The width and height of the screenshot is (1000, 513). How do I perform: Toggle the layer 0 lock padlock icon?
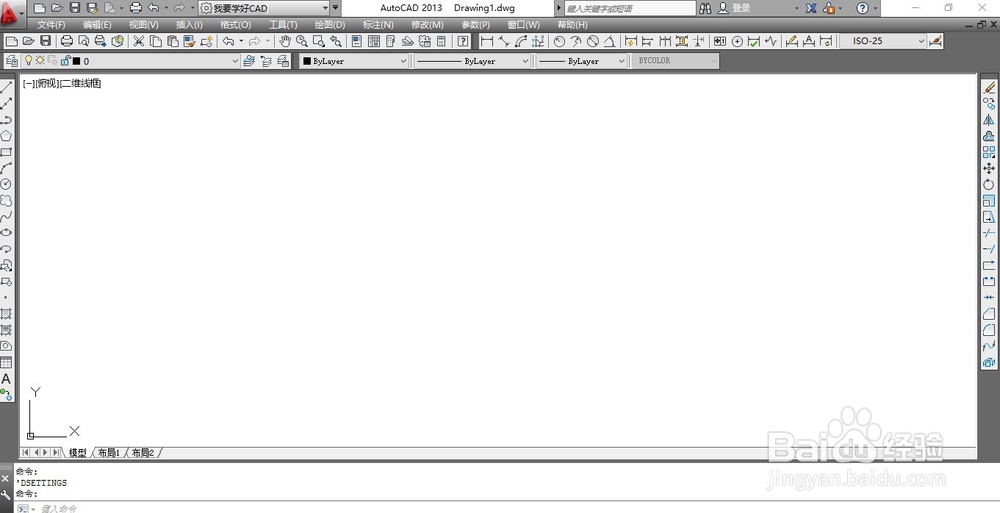point(65,61)
